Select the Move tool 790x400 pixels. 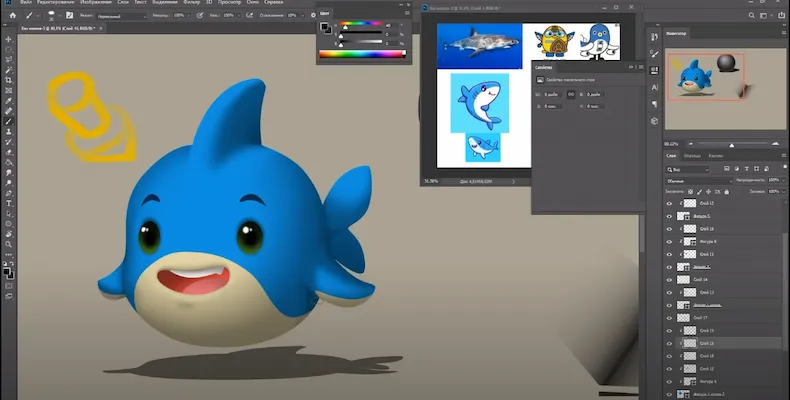click(8, 37)
